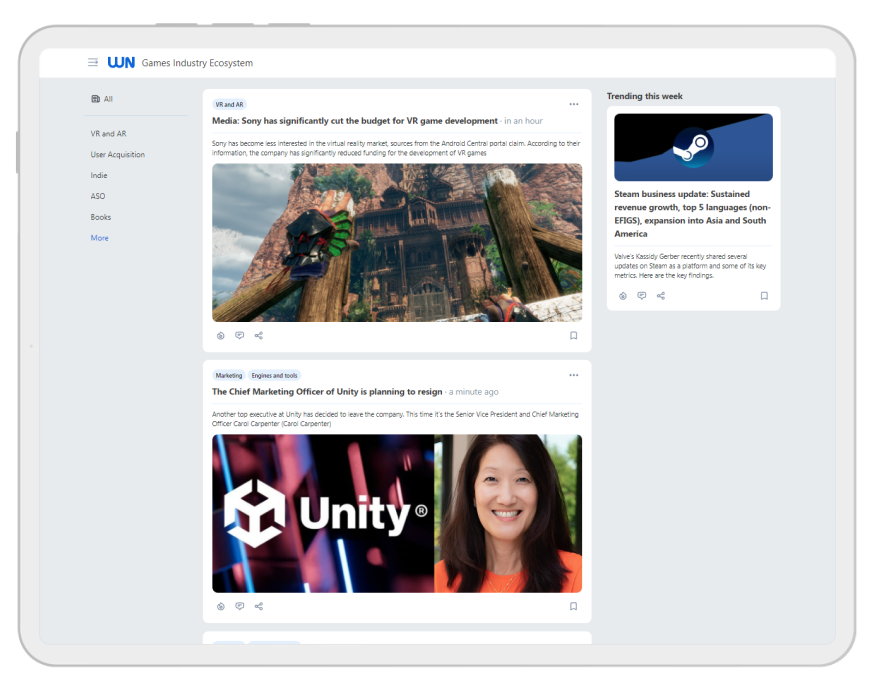Click the Games Industry Ecosystem title
The width and height of the screenshot is (872, 684).
tap(197, 63)
